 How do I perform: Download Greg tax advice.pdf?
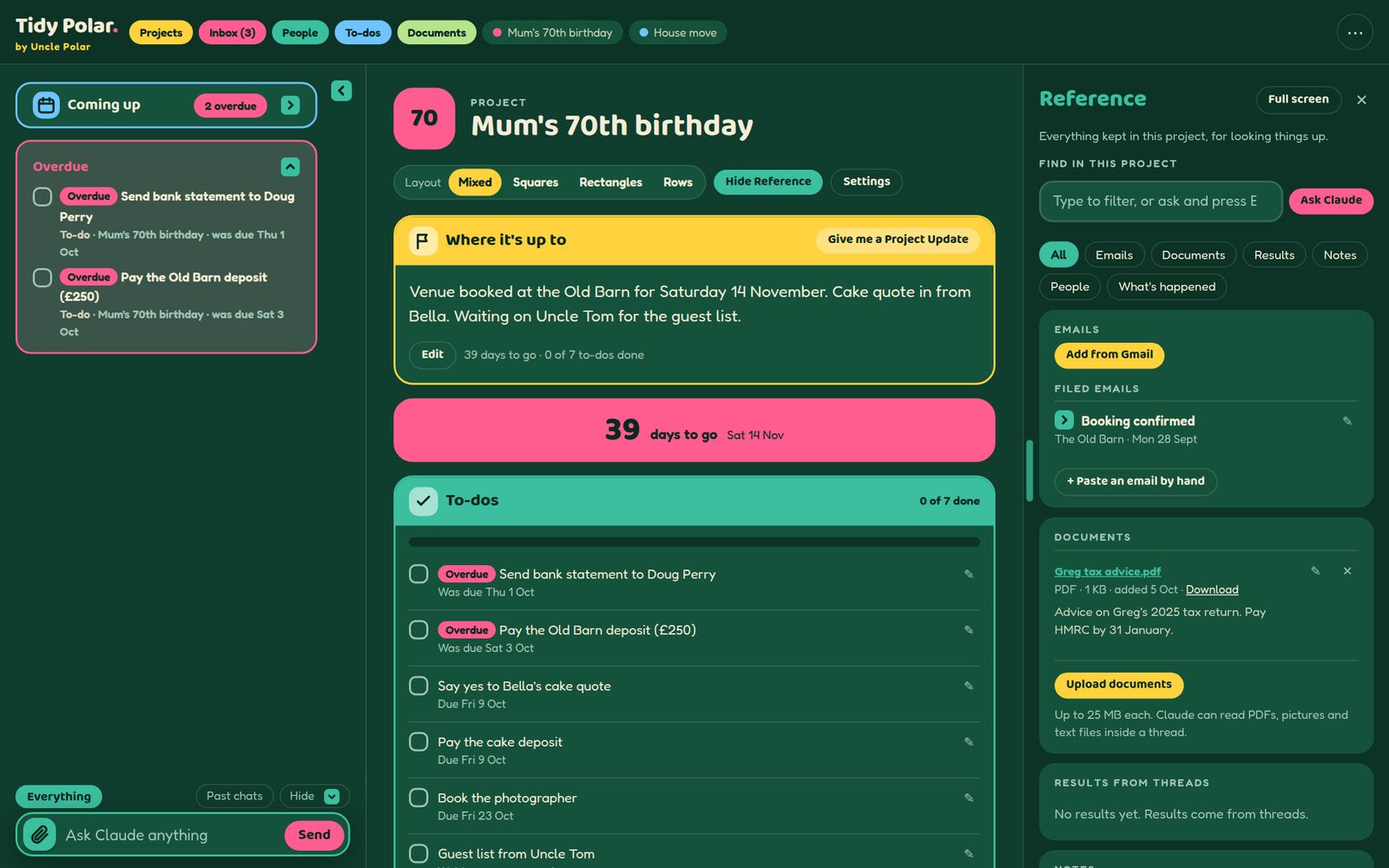tap(1212, 590)
